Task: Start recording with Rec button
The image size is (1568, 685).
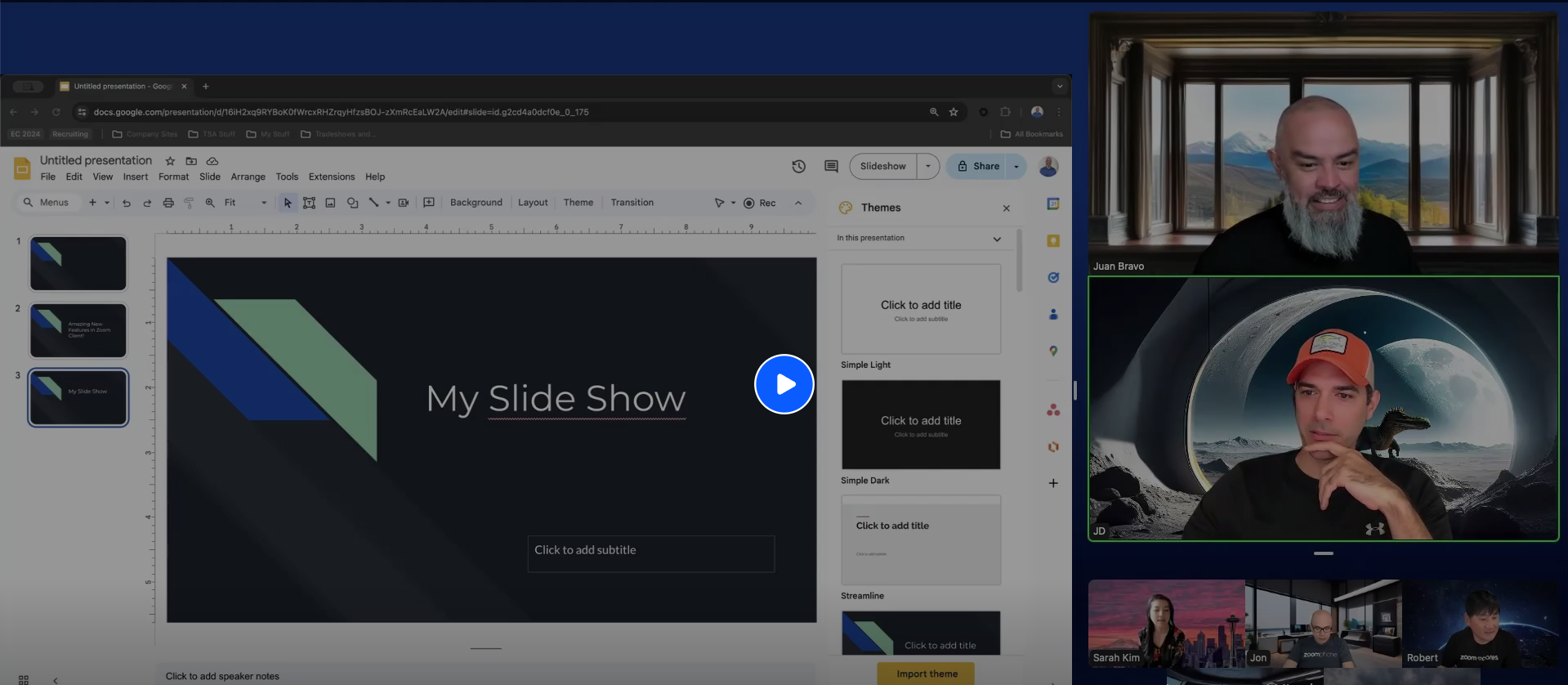Action: pyautogui.click(x=760, y=203)
